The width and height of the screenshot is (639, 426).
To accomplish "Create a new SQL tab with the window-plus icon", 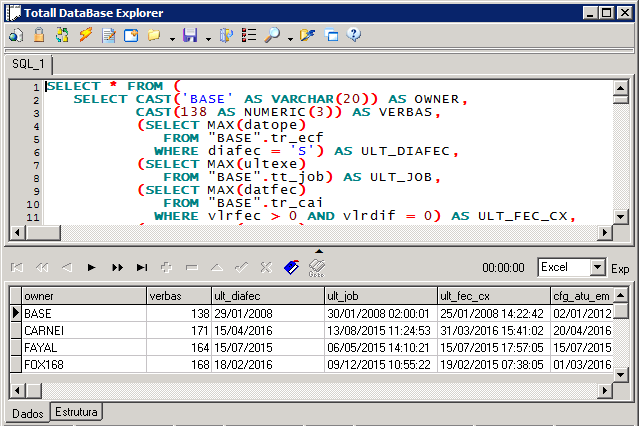I will [131, 35].
